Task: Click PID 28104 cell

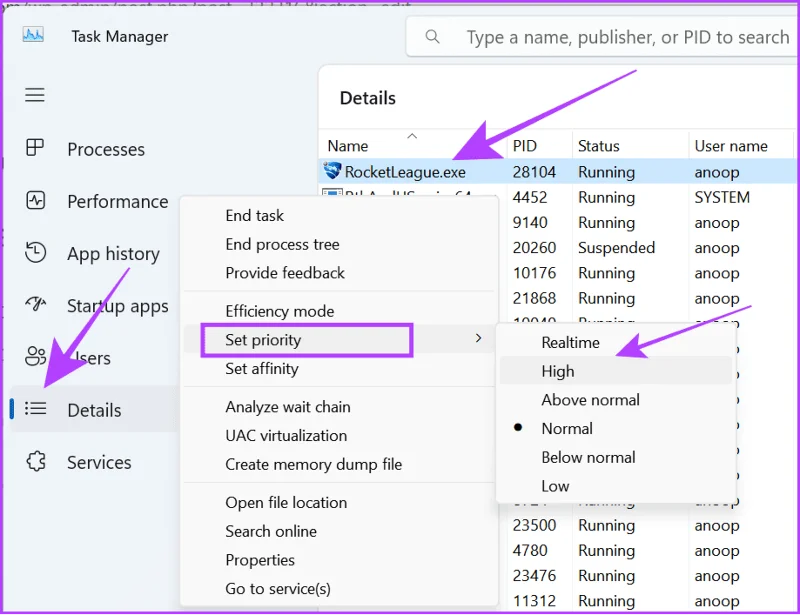Action: (x=534, y=172)
